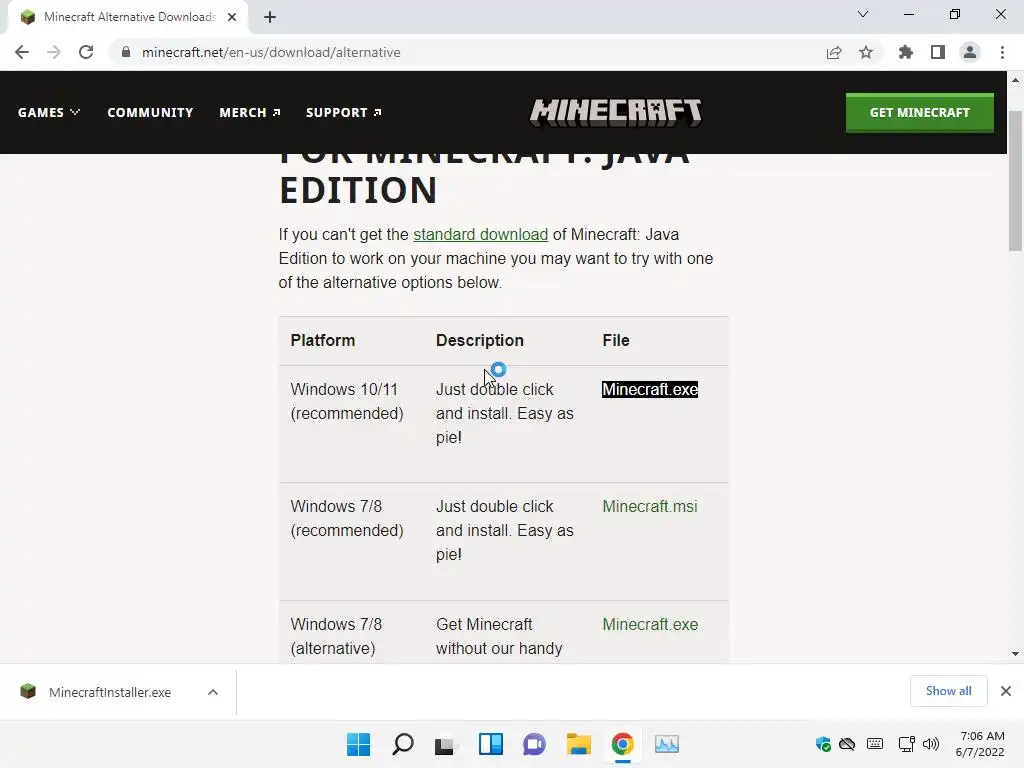1024x768 pixels.
Task: Go back to previous page in Chrome
Action: (22, 52)
